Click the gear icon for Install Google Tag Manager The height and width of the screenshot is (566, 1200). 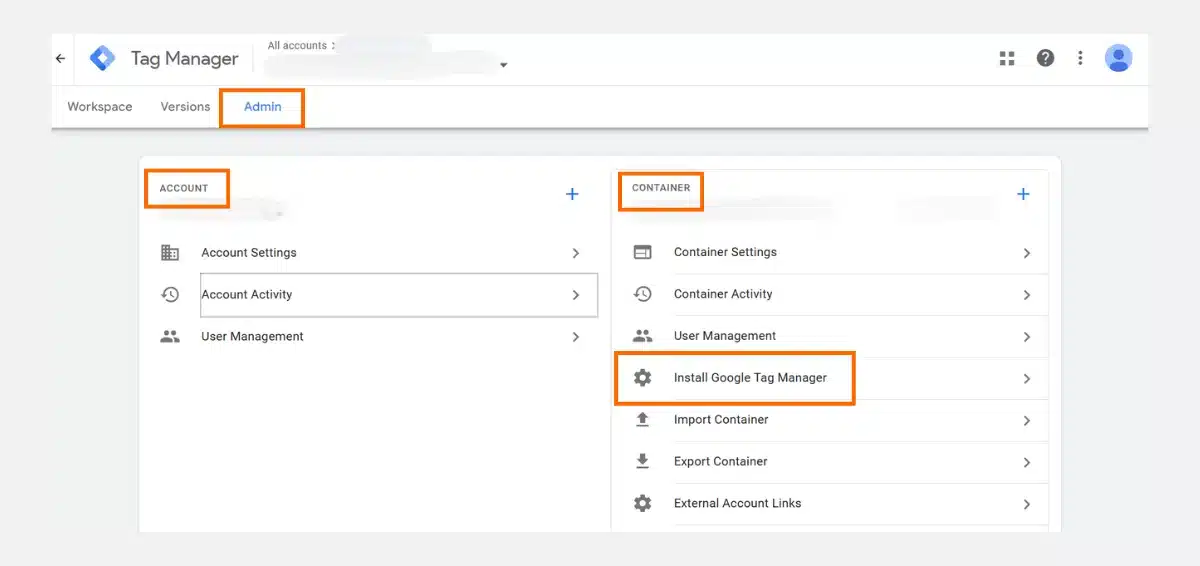click(642, 378)
